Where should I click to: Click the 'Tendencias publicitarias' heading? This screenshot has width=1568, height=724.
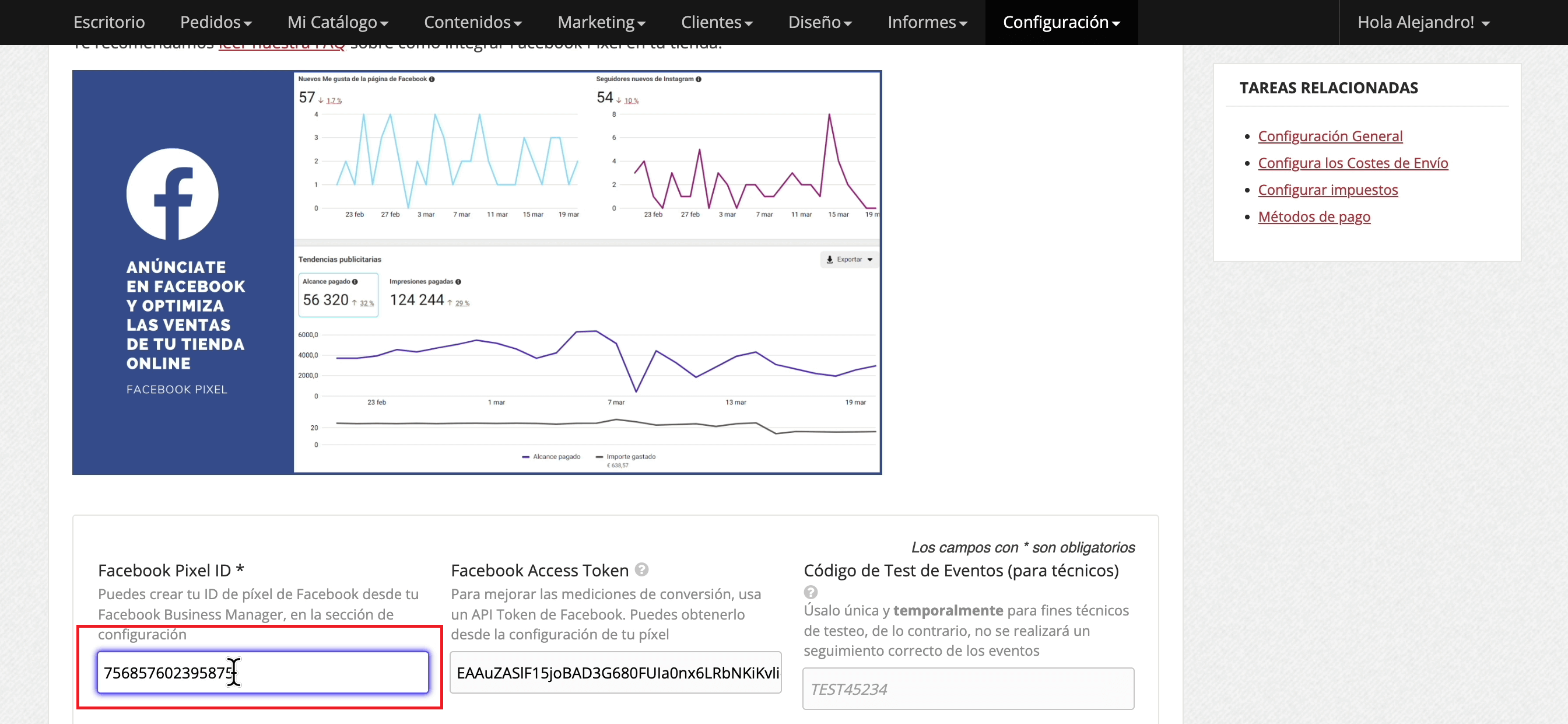point(339,260)
